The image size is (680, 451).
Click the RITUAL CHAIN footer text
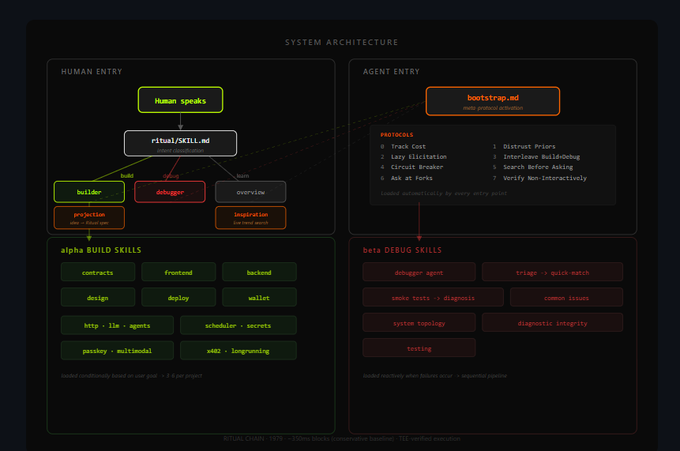(342, 438)
